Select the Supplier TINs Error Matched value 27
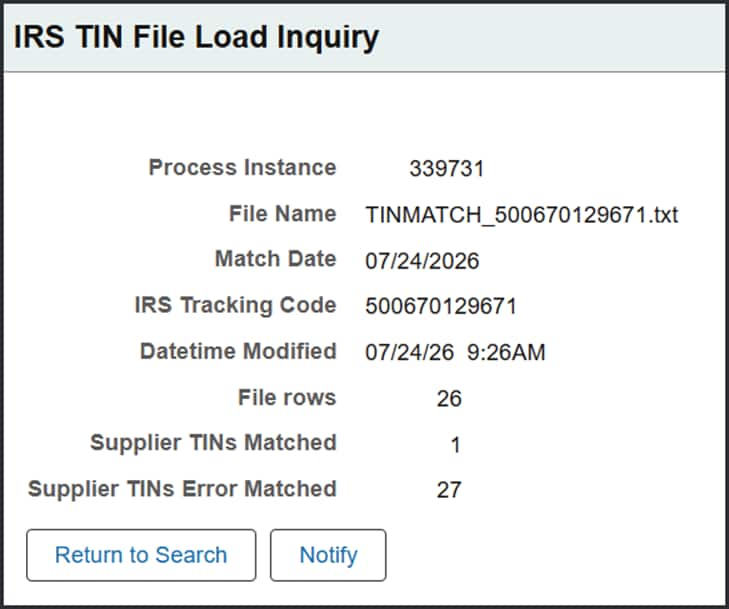 [x=449, y=490]
